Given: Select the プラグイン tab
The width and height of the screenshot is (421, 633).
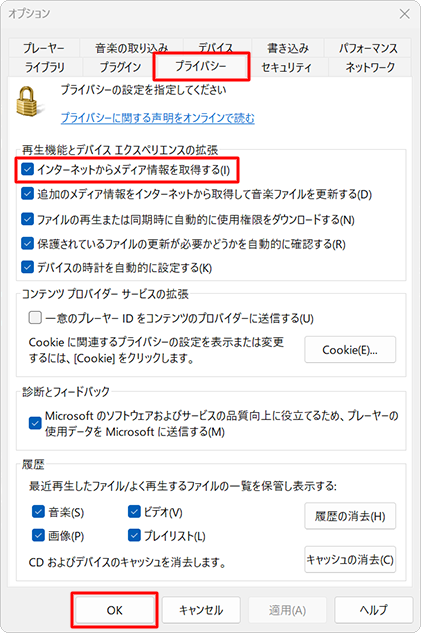Looking at the screenshot, I should click(120, 67).
